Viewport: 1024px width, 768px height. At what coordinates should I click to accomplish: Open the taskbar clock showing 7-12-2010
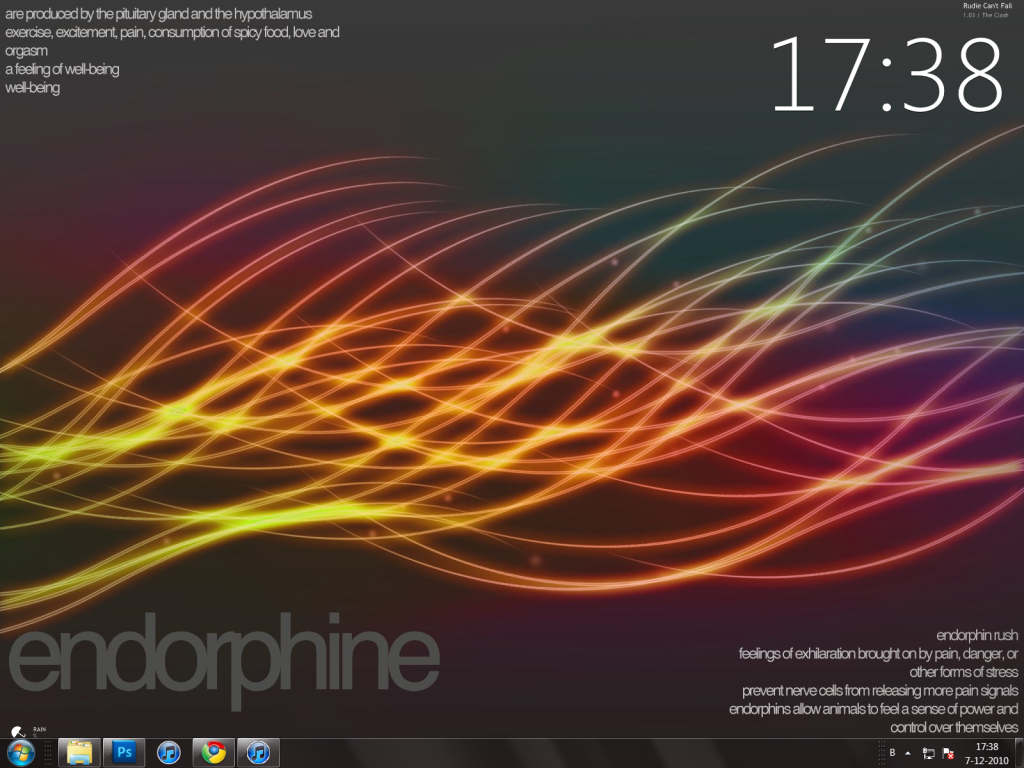[987, 754]
